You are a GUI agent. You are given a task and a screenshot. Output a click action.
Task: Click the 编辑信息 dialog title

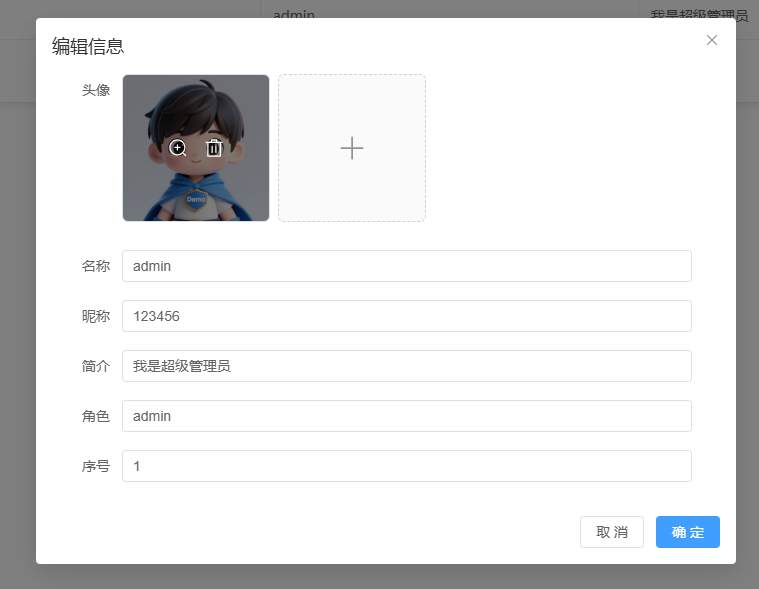point(88,46)
